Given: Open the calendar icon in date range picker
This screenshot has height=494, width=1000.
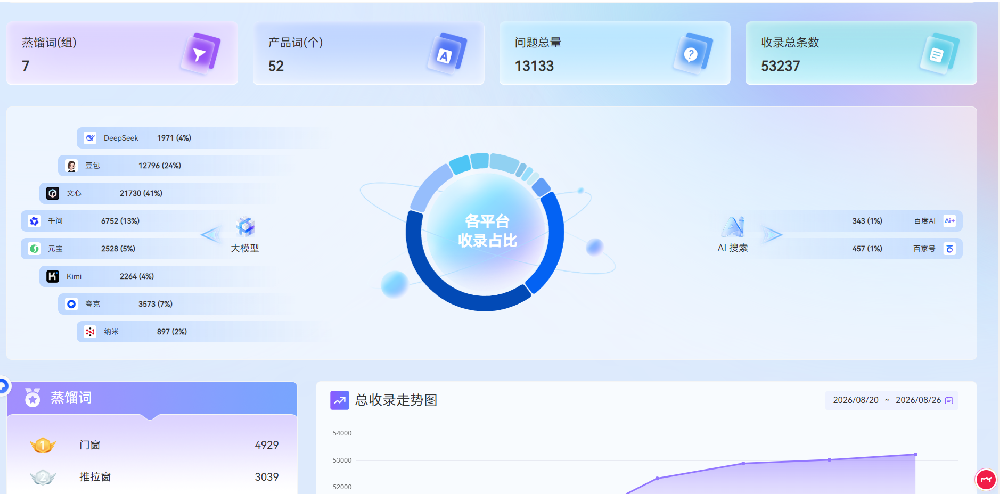Looking at the screenshot, I should coord(949,400).
